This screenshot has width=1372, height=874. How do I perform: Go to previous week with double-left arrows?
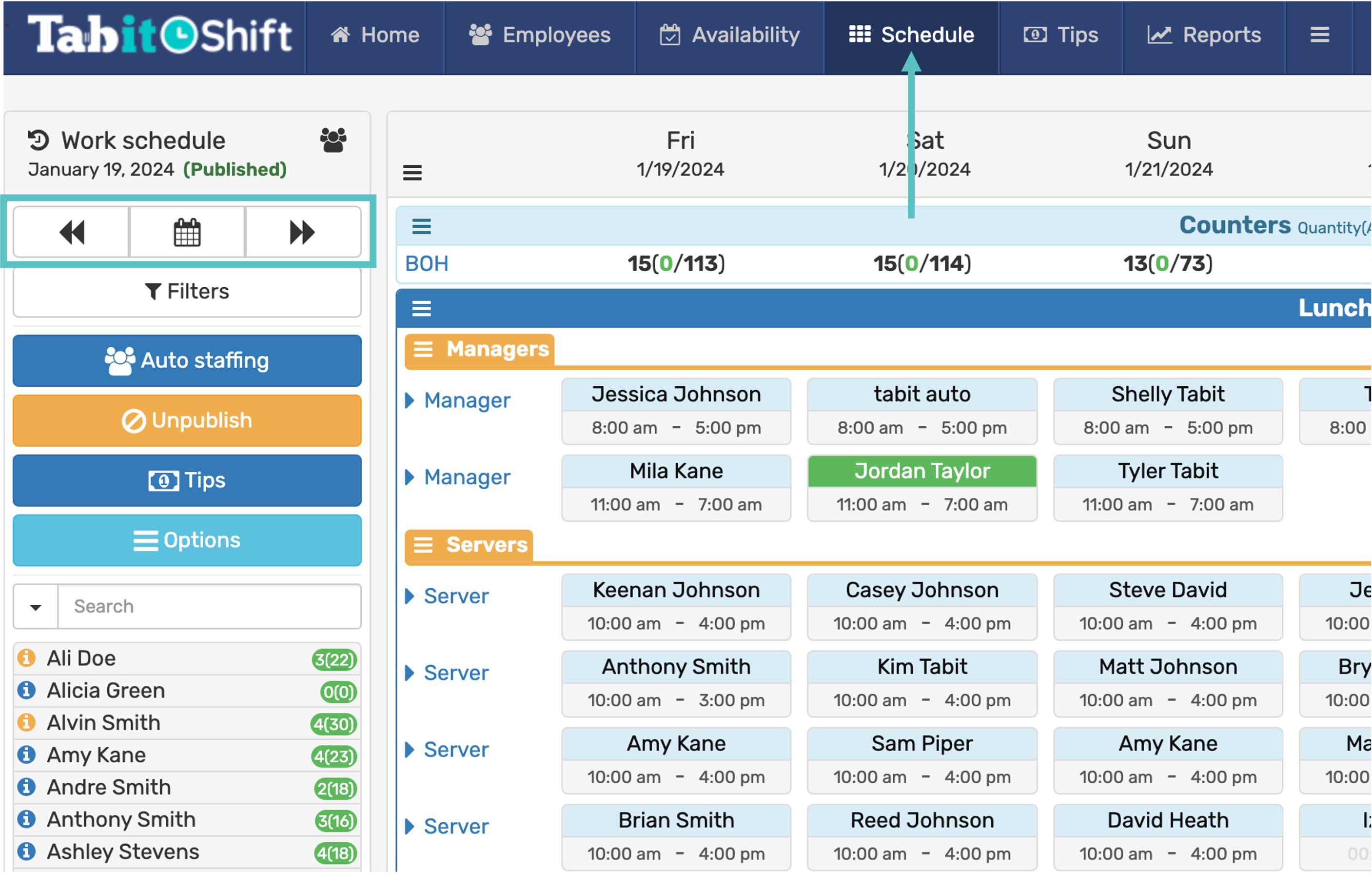click(72, 232)
